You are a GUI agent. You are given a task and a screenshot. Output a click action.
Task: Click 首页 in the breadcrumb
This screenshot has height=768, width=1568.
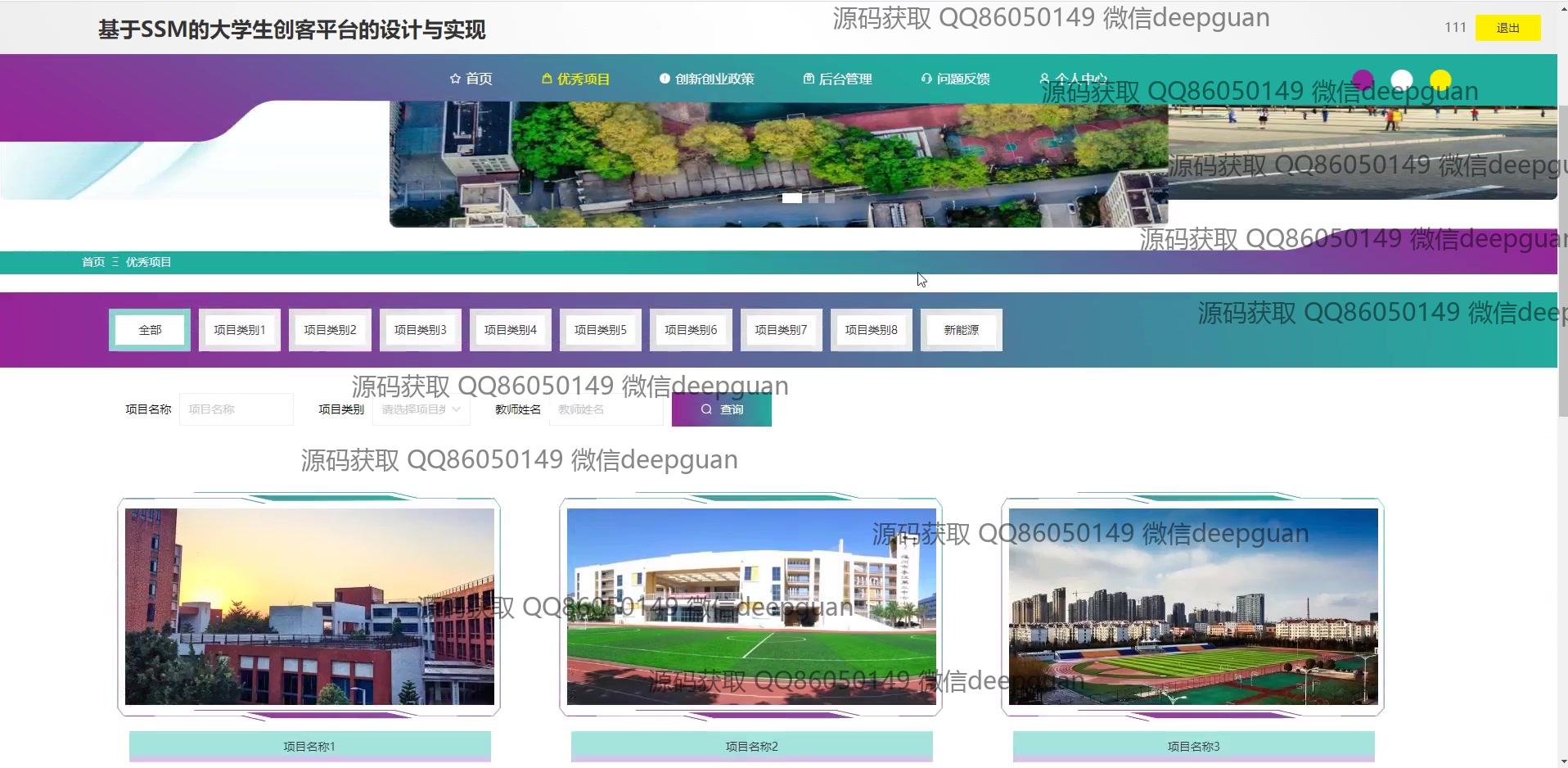93,262
